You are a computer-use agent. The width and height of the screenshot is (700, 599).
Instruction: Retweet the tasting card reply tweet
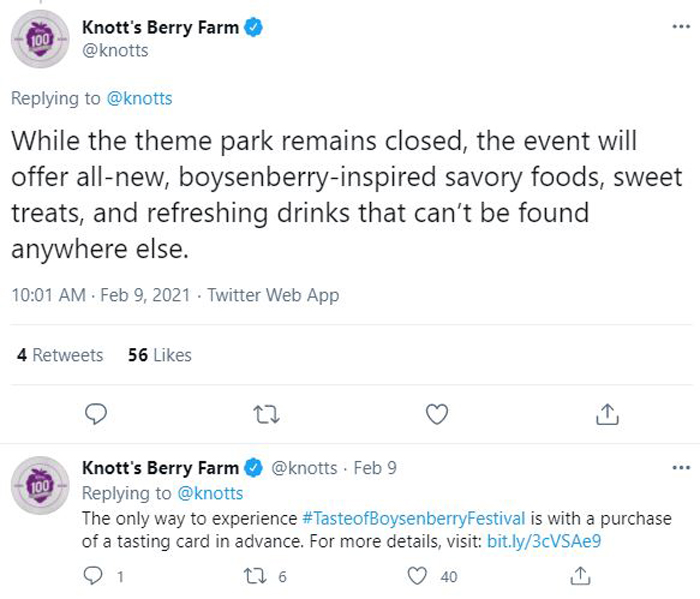(255, 576)
